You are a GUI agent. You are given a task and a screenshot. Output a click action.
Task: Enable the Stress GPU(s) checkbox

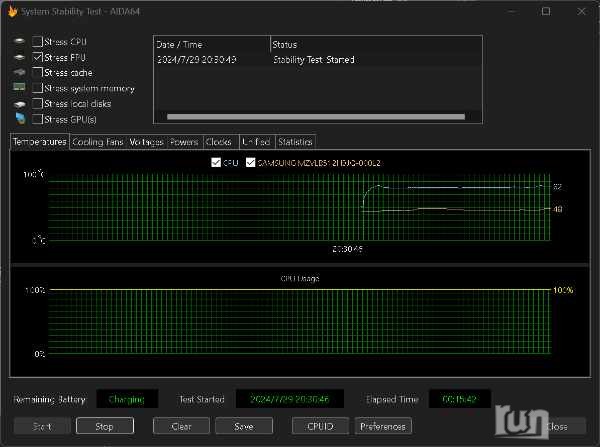tap(38, 119)
